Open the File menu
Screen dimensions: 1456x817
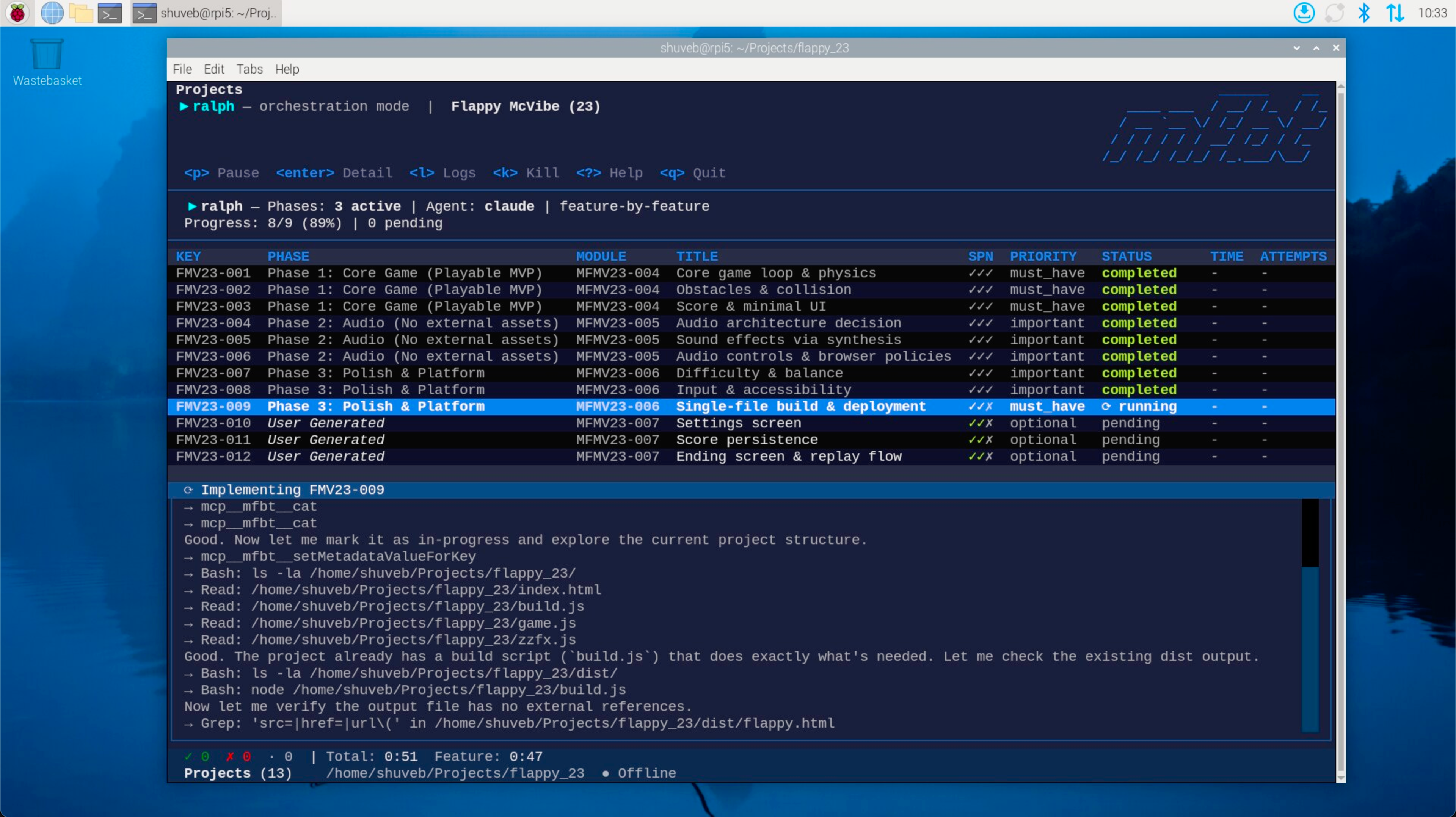point(182,69)
